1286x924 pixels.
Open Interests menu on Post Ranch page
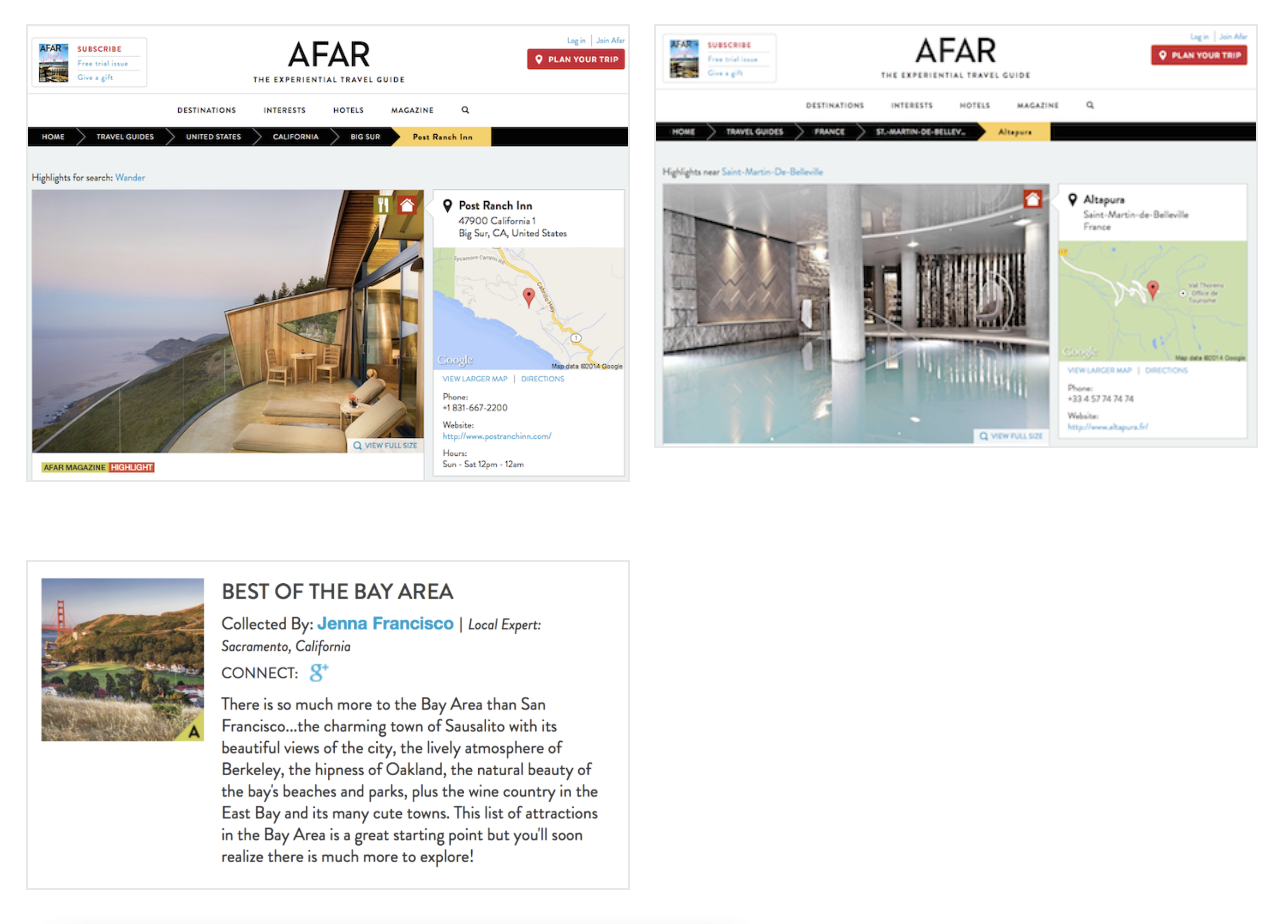tap(285, 110)
